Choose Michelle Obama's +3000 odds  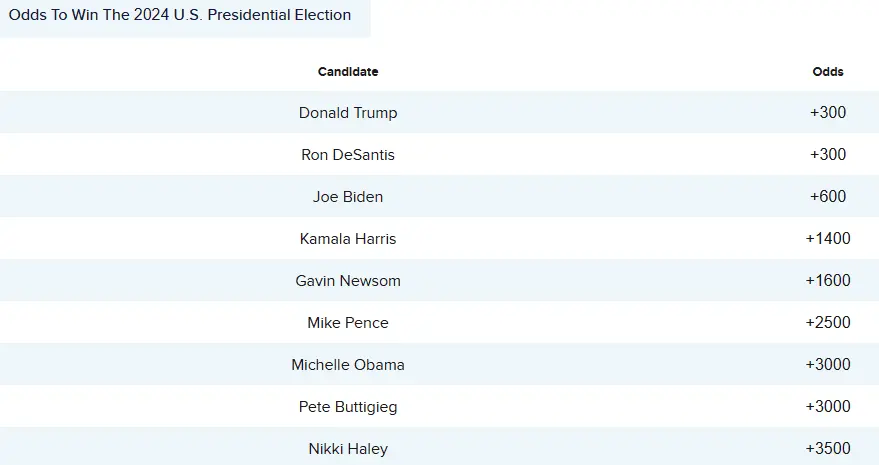point(828,365)
